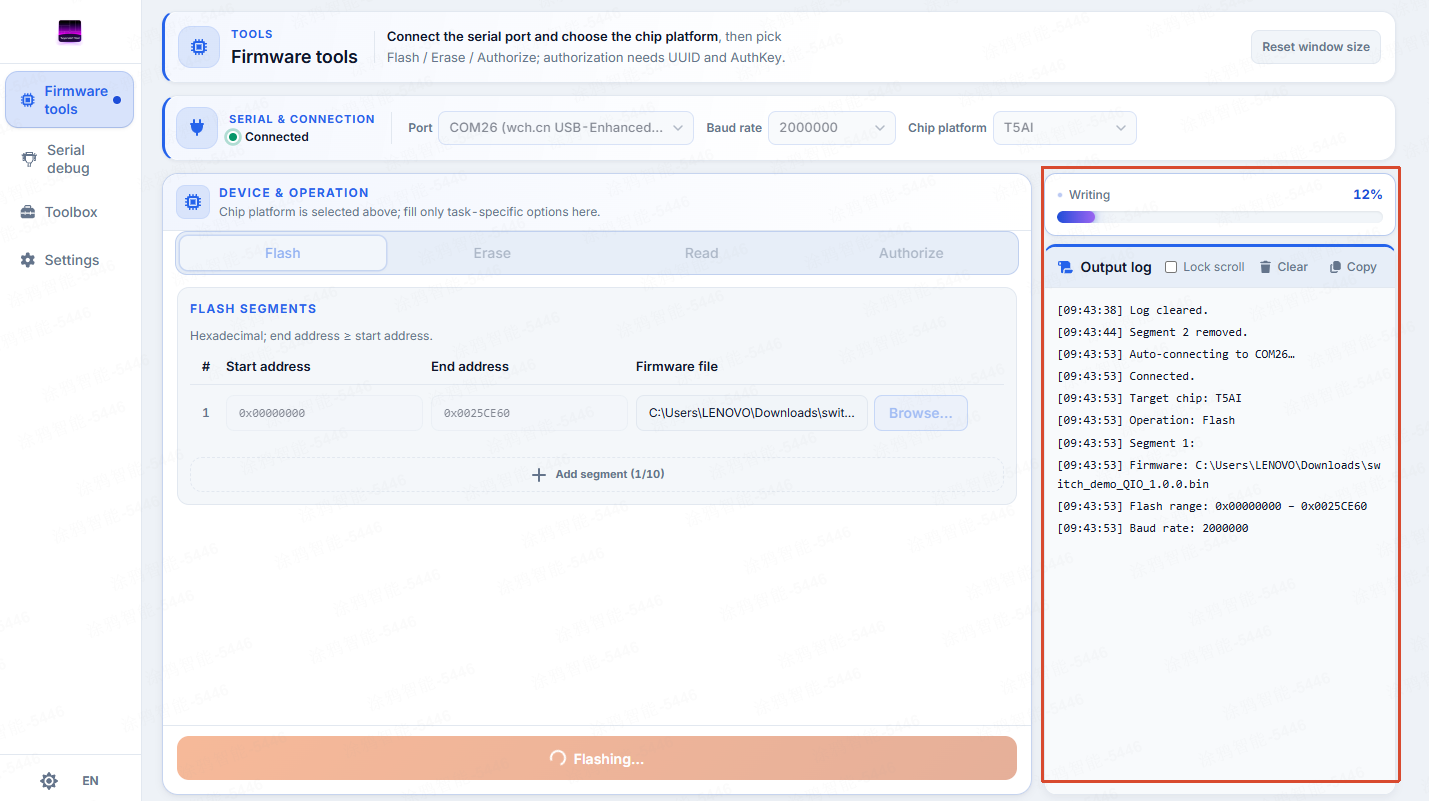Click the log line 'Auto-connecting to COM26…'
The height and width of the screenshot is (801, 1429).
point(1175,354)
